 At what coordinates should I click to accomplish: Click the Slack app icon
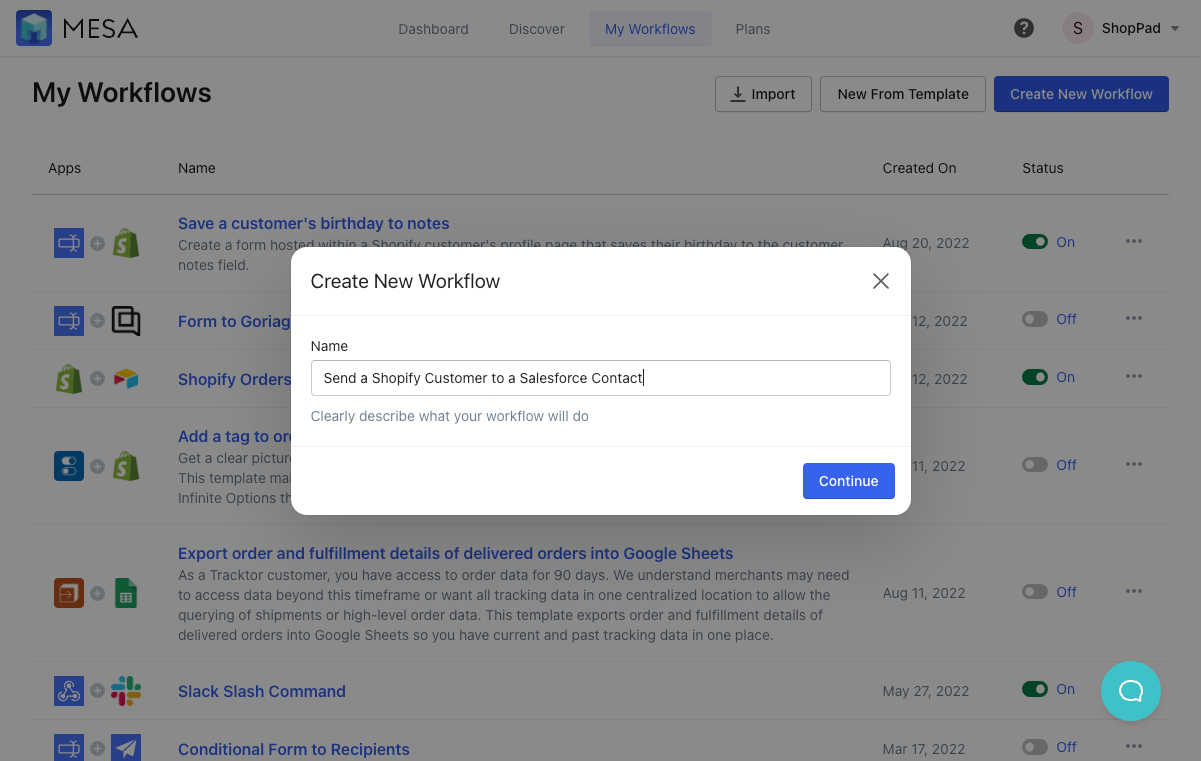pos(126,691)
